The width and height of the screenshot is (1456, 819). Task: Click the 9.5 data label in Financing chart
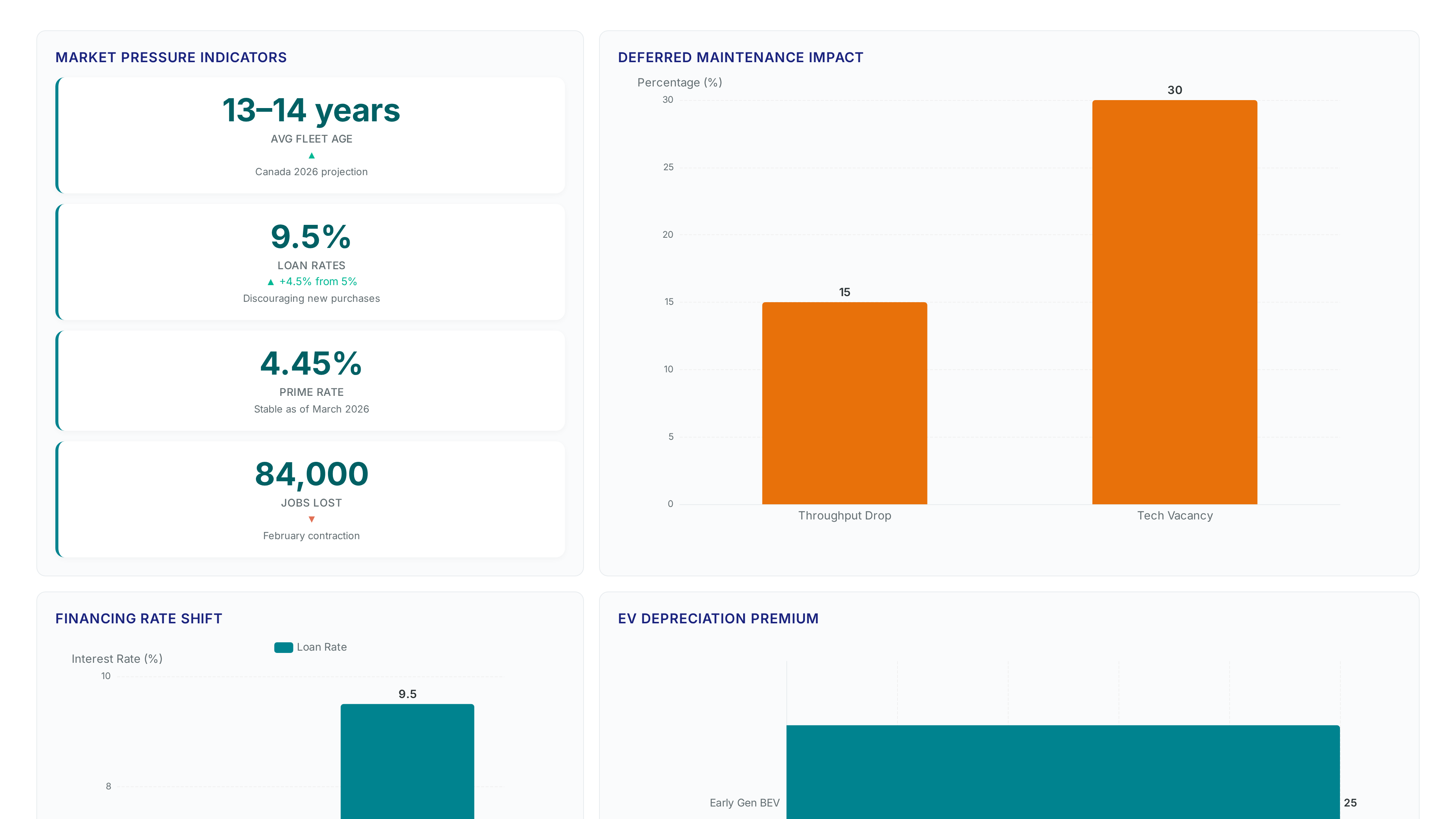[x=407, y=694]
